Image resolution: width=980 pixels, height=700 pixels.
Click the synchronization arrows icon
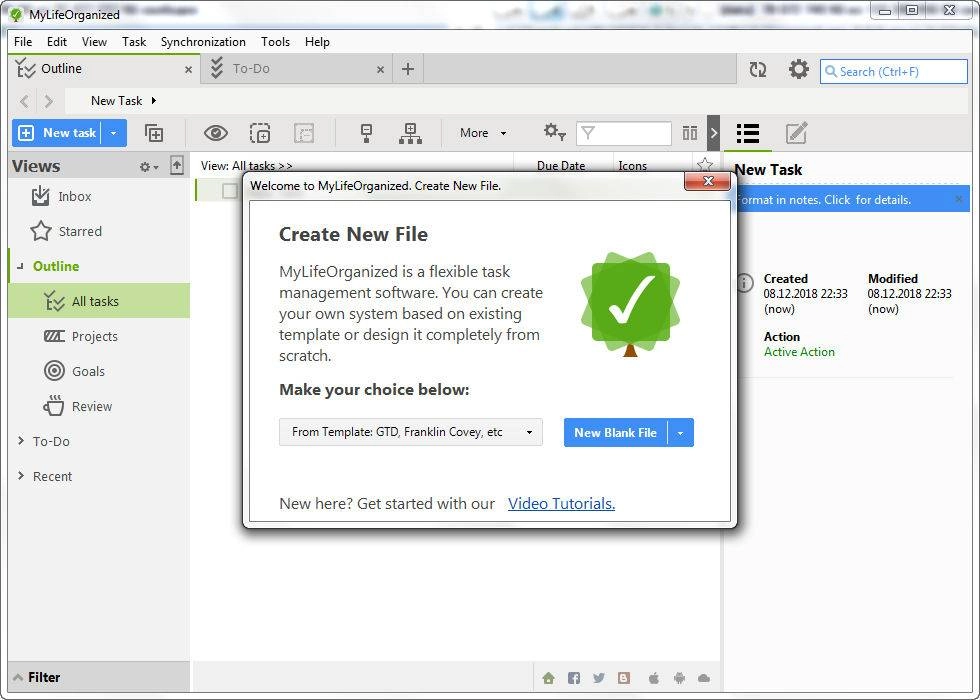tap(758, 69)
